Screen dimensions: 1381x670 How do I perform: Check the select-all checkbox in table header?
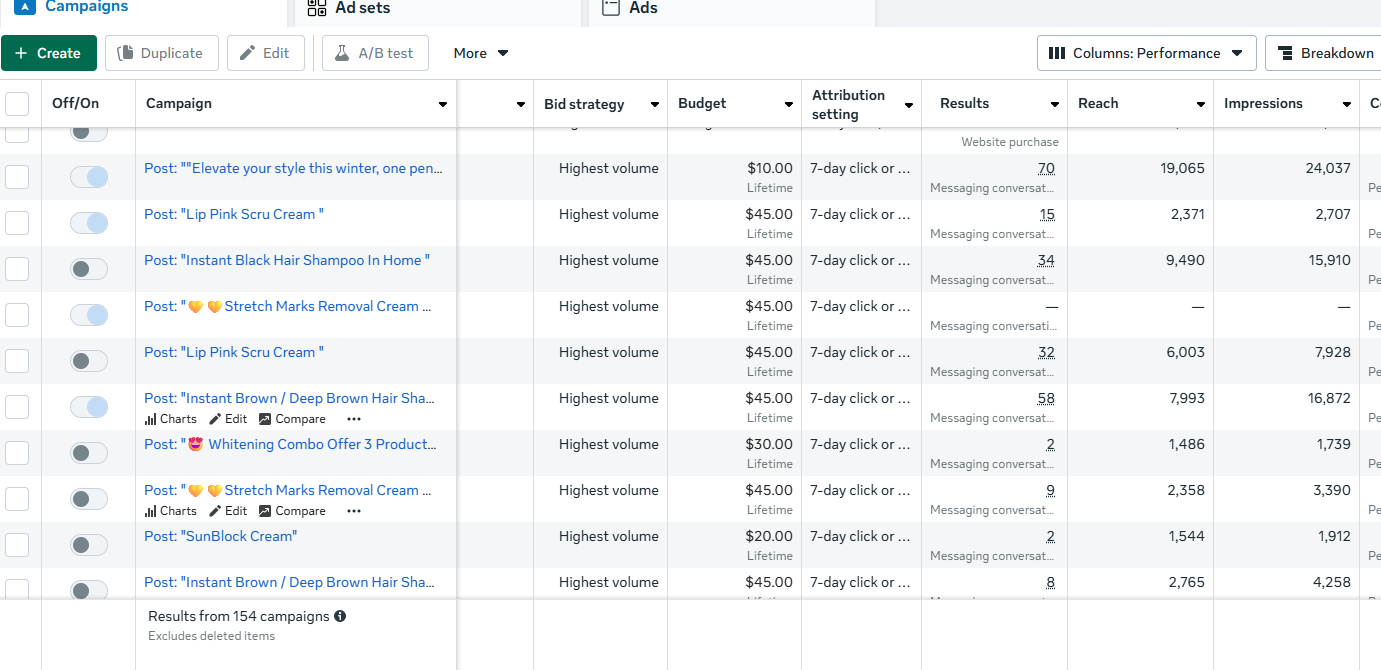[x=17, y=104]
